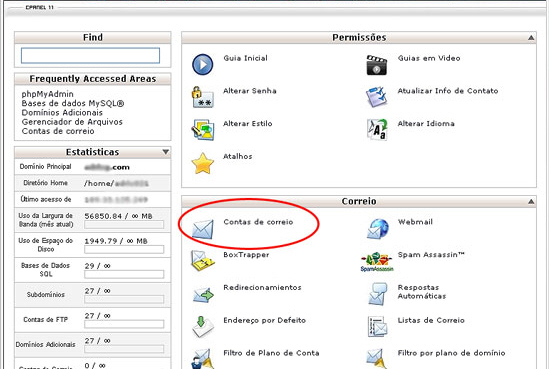Open Gerenciador de Arquivos link
The image size is (549, 369).
pos(72,122)
